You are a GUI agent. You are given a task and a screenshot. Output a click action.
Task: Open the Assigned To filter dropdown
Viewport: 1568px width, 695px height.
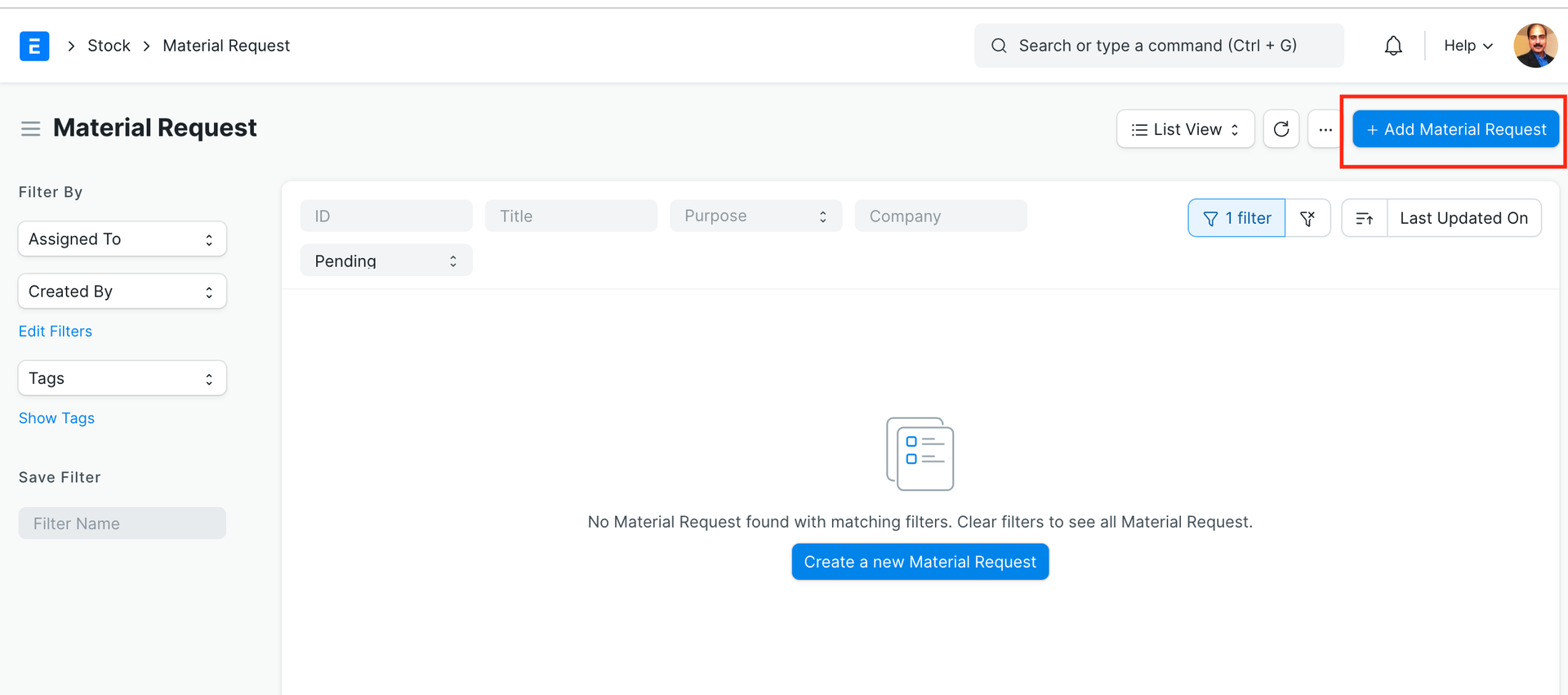[122, 239]
